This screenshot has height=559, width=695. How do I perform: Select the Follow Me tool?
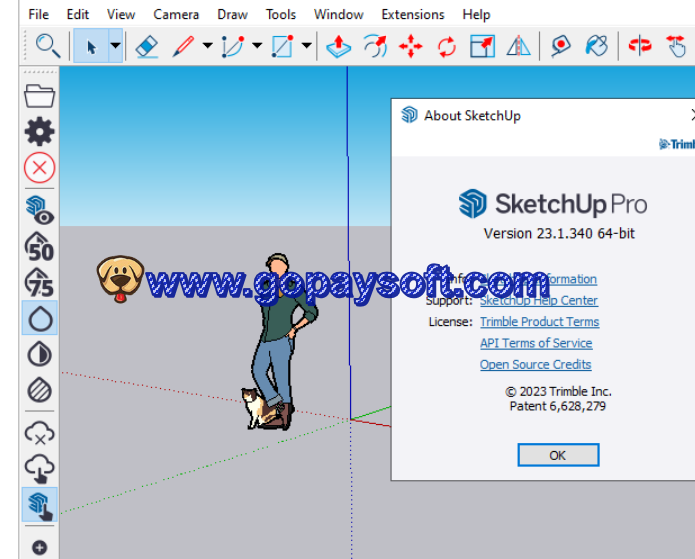click(x=375, y=46)
